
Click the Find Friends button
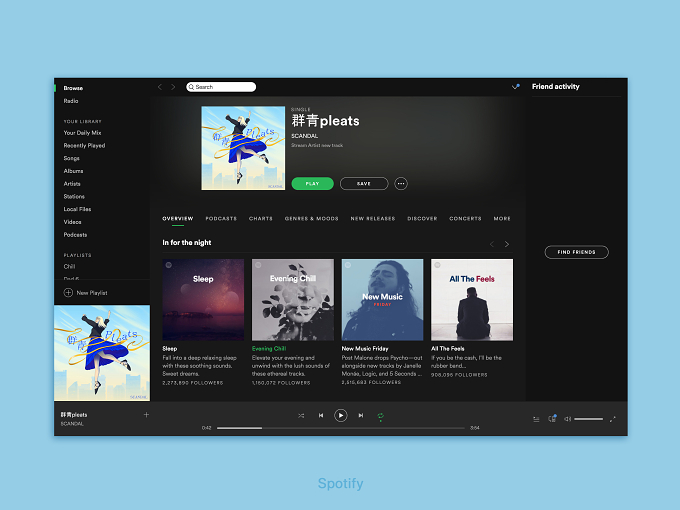click(576, 252)
